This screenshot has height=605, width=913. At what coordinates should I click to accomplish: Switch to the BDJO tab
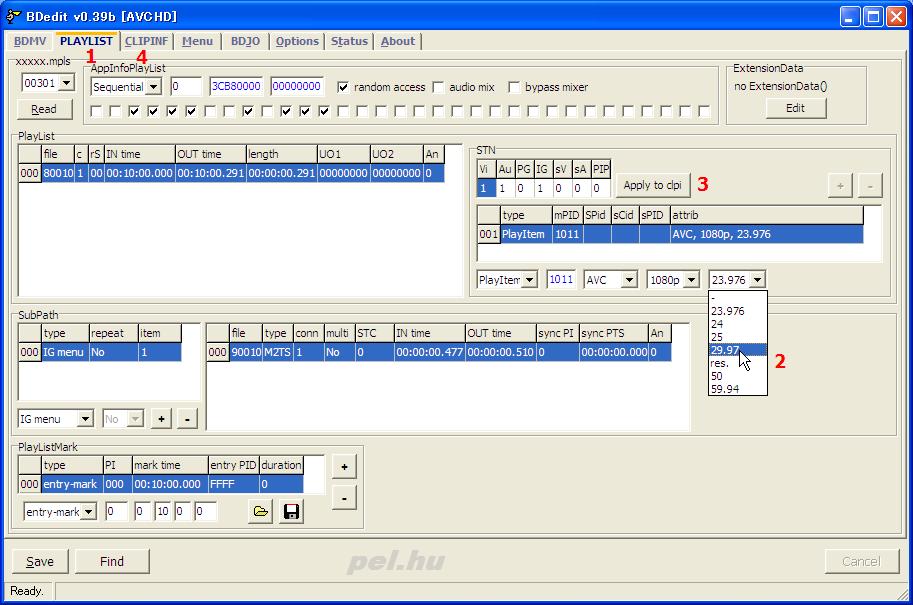245,41
